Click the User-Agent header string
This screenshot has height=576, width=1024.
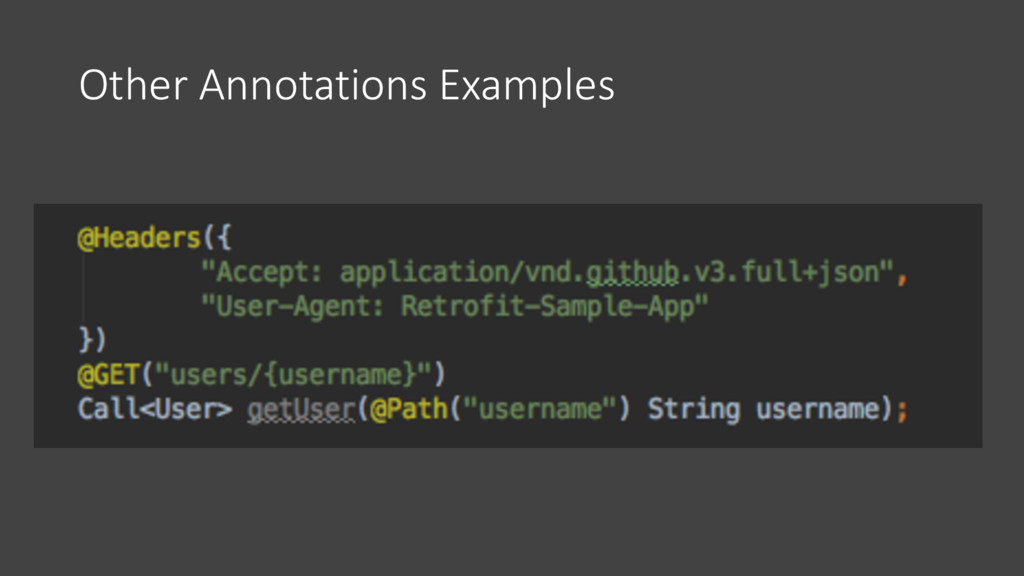[455, 306]
